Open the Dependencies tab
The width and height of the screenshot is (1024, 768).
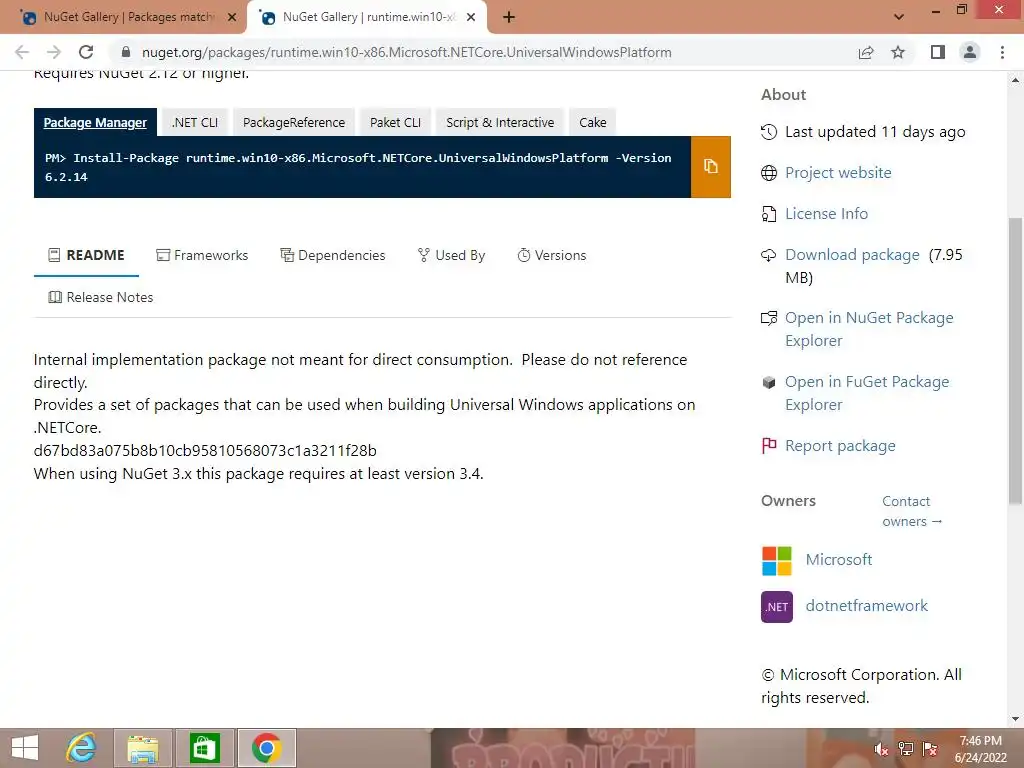[x=332, y=255]
